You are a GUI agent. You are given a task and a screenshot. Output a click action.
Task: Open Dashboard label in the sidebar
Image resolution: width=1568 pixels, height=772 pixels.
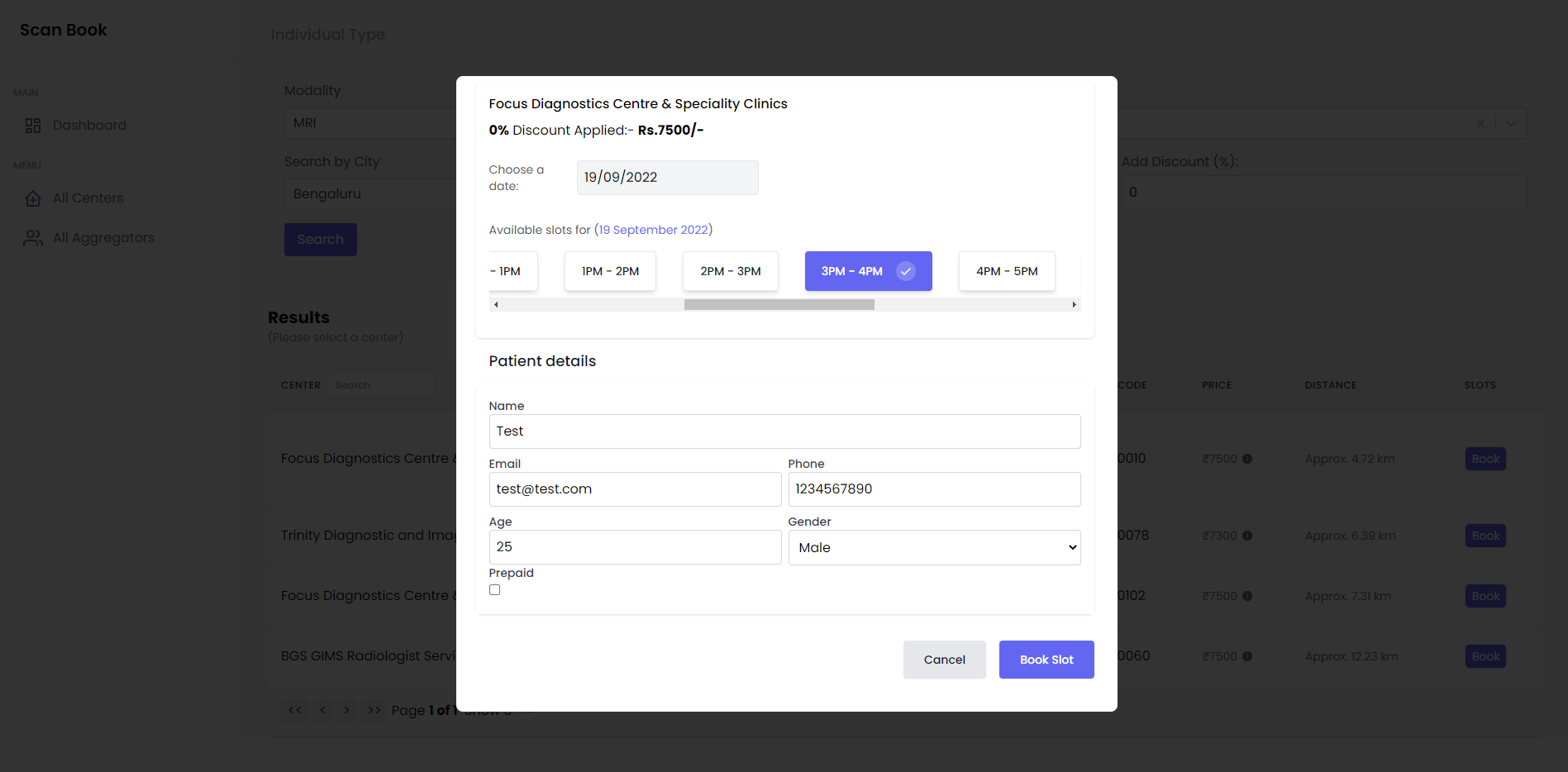[89, 126]
